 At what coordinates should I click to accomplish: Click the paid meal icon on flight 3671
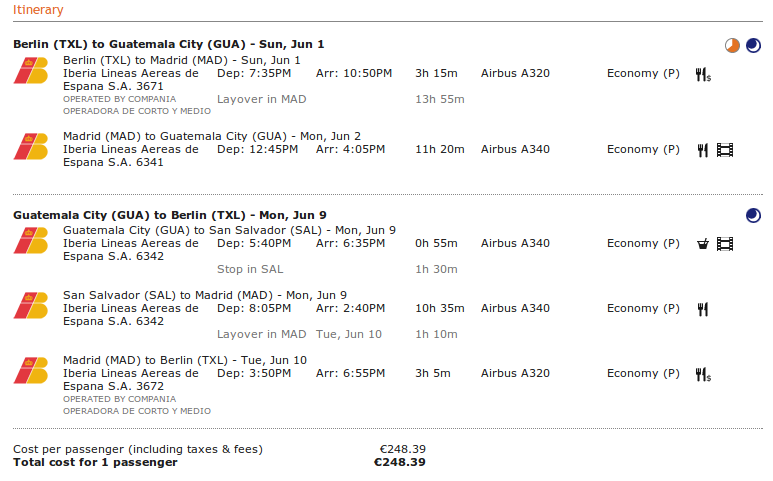click(703, 75)
